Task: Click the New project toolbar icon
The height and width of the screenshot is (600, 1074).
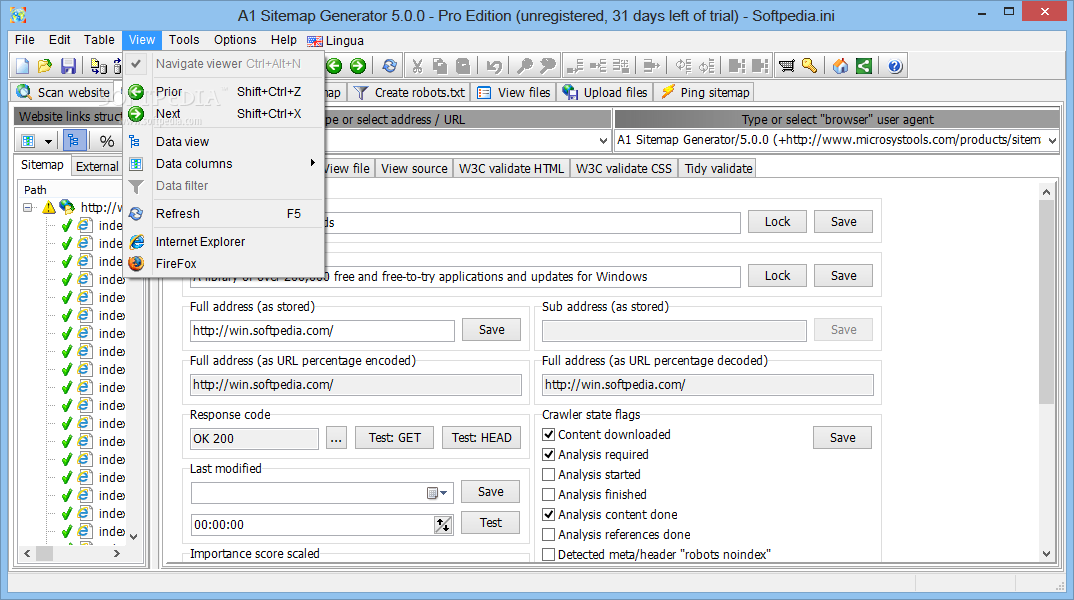Action: click(23, 66)
